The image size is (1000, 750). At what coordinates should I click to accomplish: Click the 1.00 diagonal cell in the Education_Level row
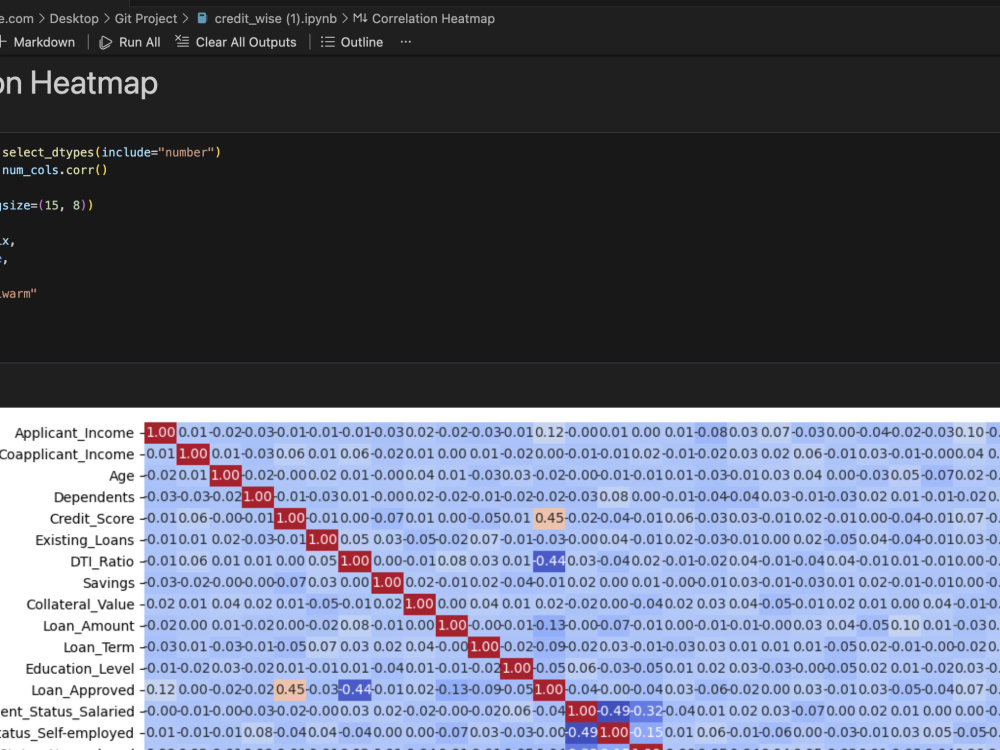[x=517, y=668]
